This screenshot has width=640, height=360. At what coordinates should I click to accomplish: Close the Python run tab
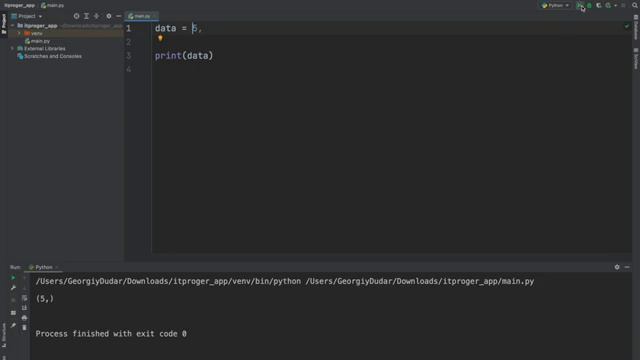point(57,267)
